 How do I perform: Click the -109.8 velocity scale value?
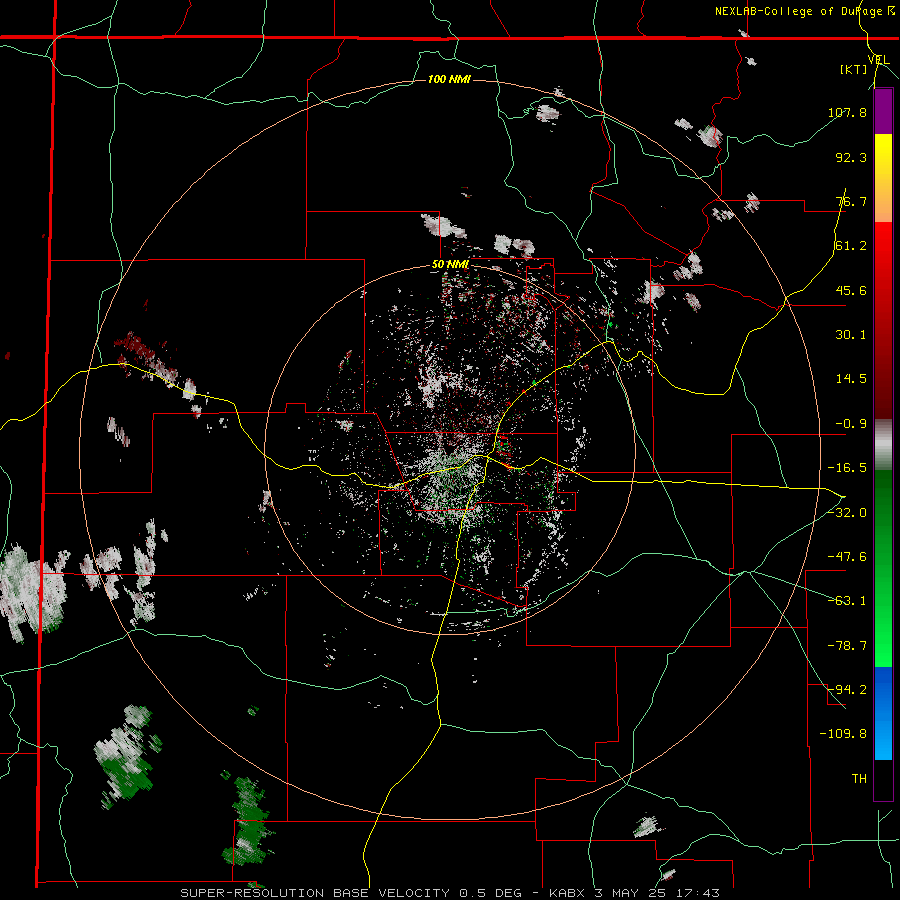tap(843, 734)
